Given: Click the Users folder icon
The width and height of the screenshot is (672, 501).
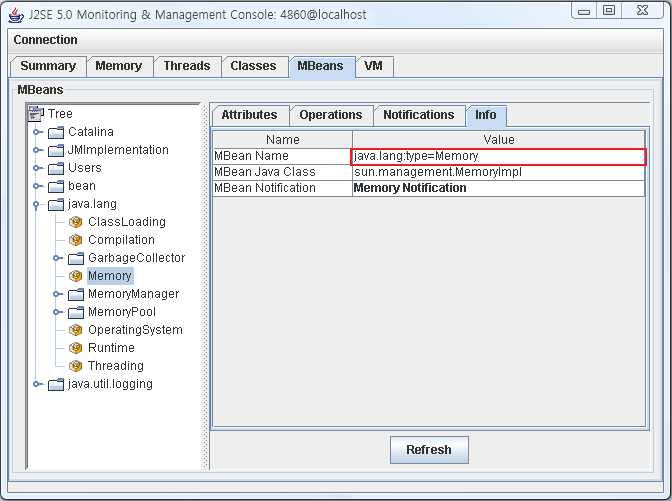Looking at the screenshot, I should click(55, 168).
